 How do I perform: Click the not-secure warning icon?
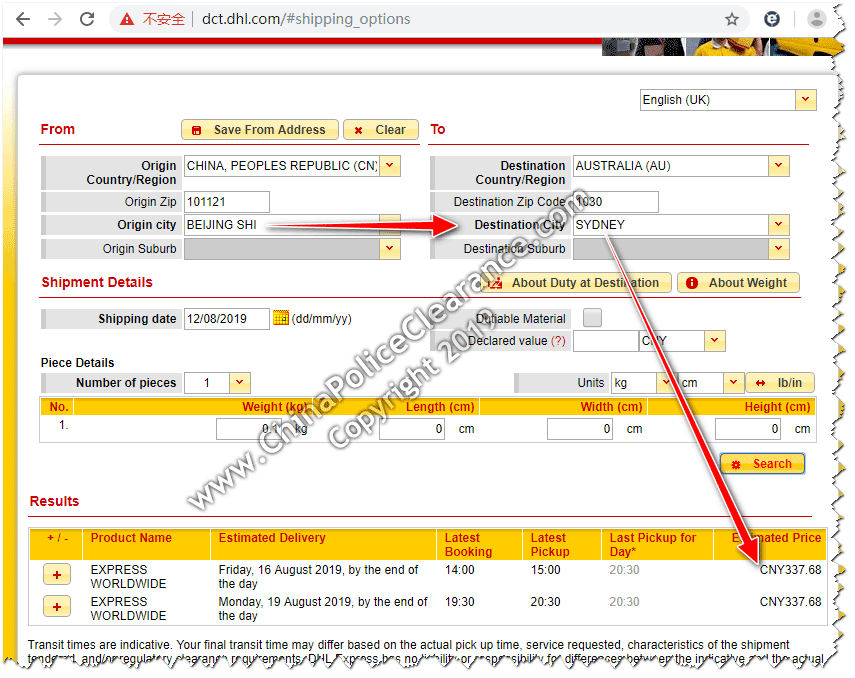(x=127, y=20)
